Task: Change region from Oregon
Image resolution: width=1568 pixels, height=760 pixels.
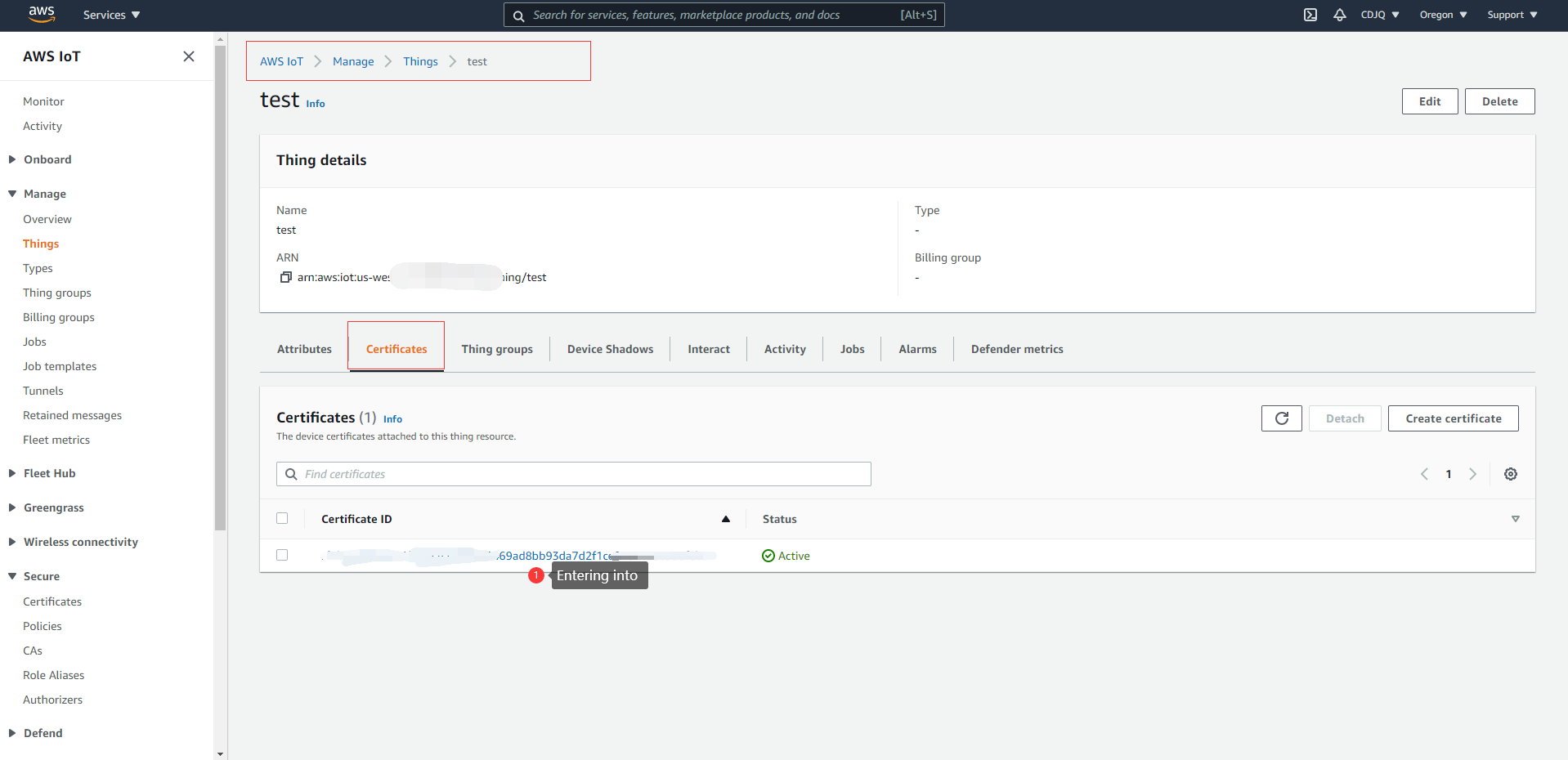Action: click(x=1444, y=15)
